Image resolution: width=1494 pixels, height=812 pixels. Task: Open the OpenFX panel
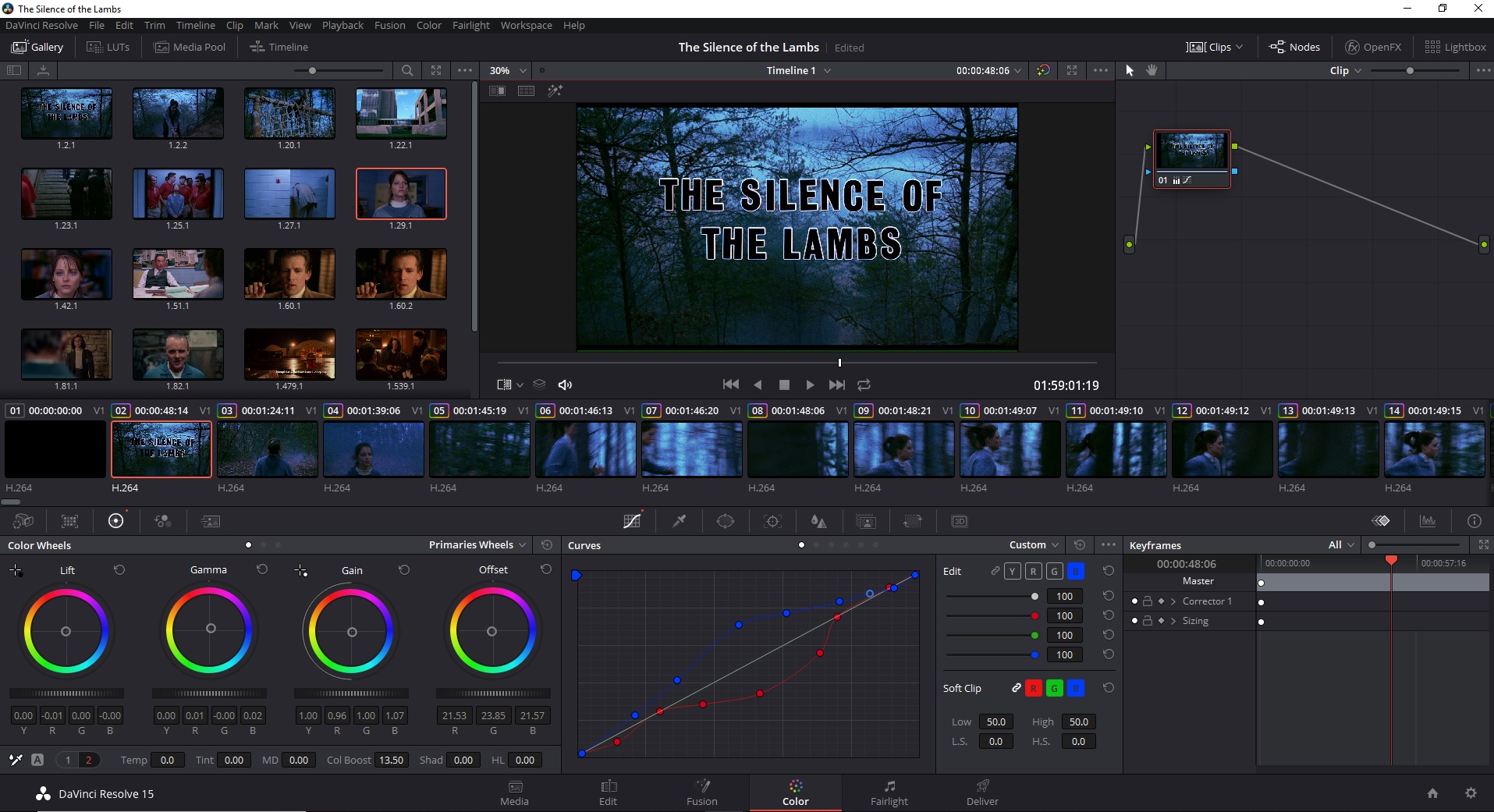1373,47
